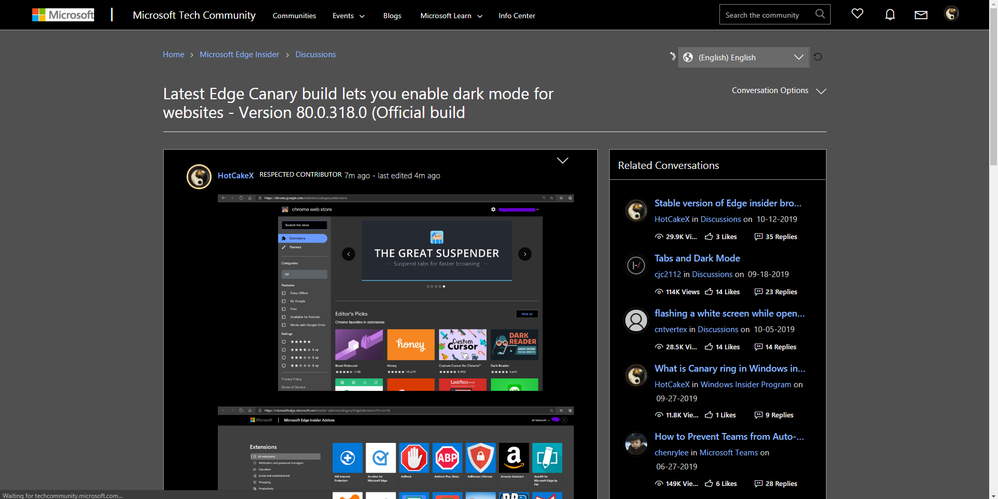This screenshot has width=998, height=499.
Task: Click the chenrylee username link
Action: point(671,453)
